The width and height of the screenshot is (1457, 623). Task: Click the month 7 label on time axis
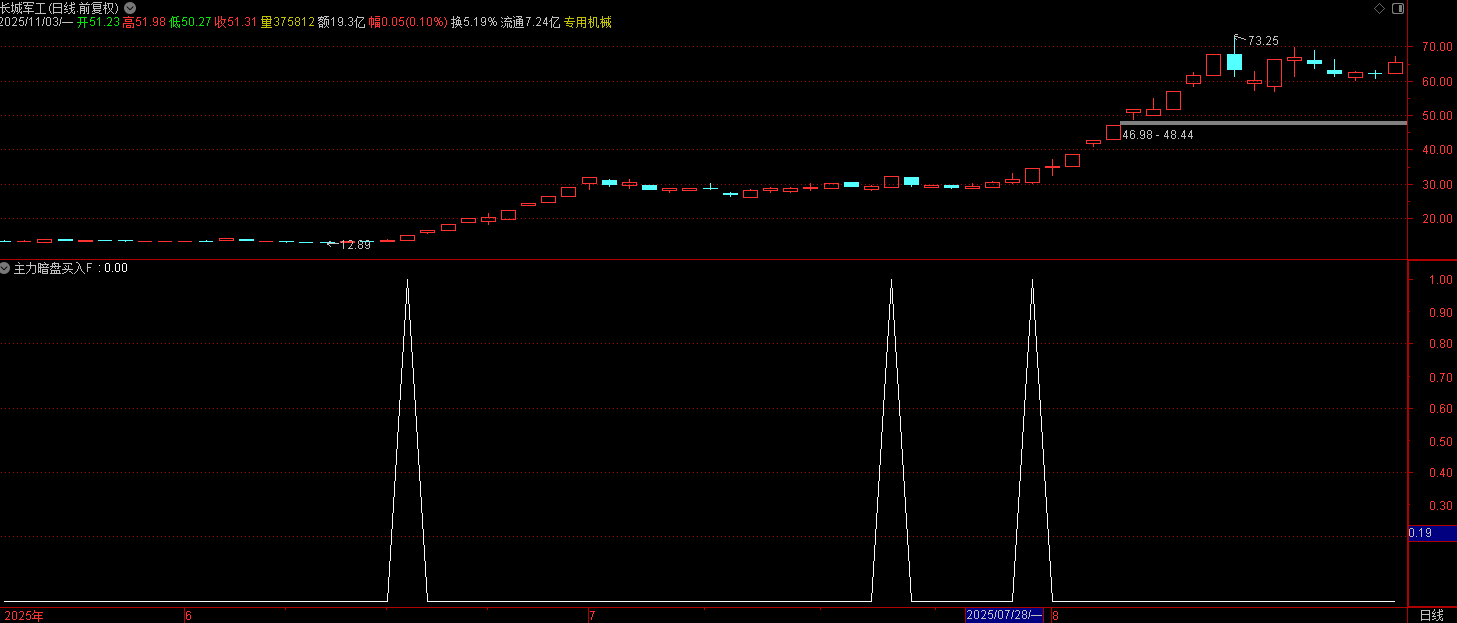click(x=592, y=616)
